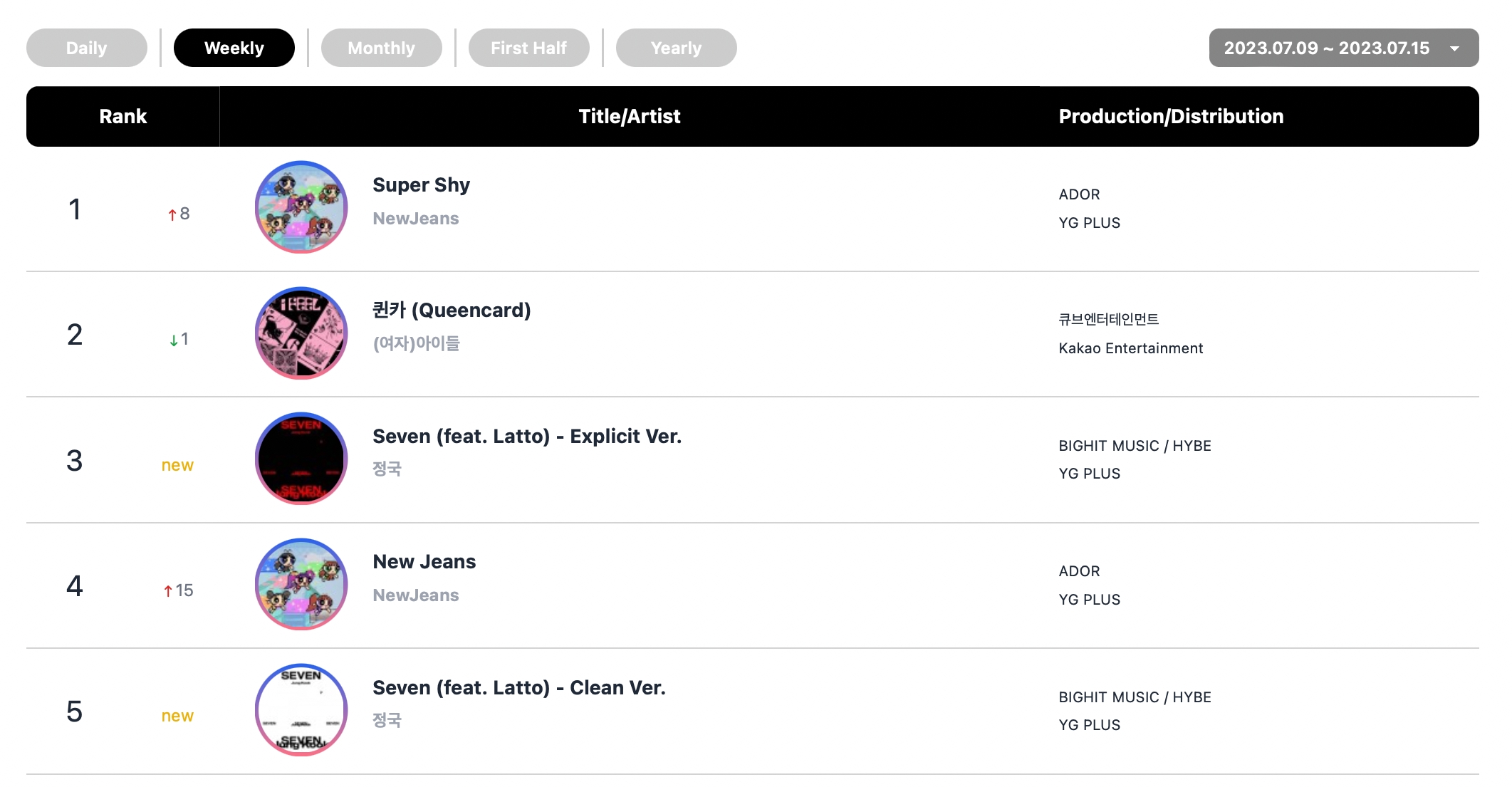Click the Seven Explicit Ver. cover art
Image resolution: width=1512 pixels, height=787 pixels.
(x=301, y=459)
